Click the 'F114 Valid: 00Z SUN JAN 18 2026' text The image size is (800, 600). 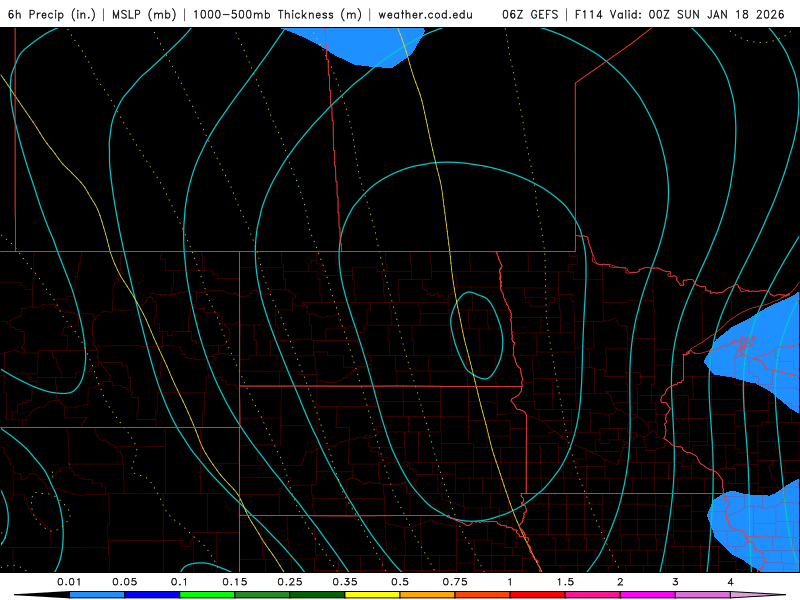click(680, 14)
